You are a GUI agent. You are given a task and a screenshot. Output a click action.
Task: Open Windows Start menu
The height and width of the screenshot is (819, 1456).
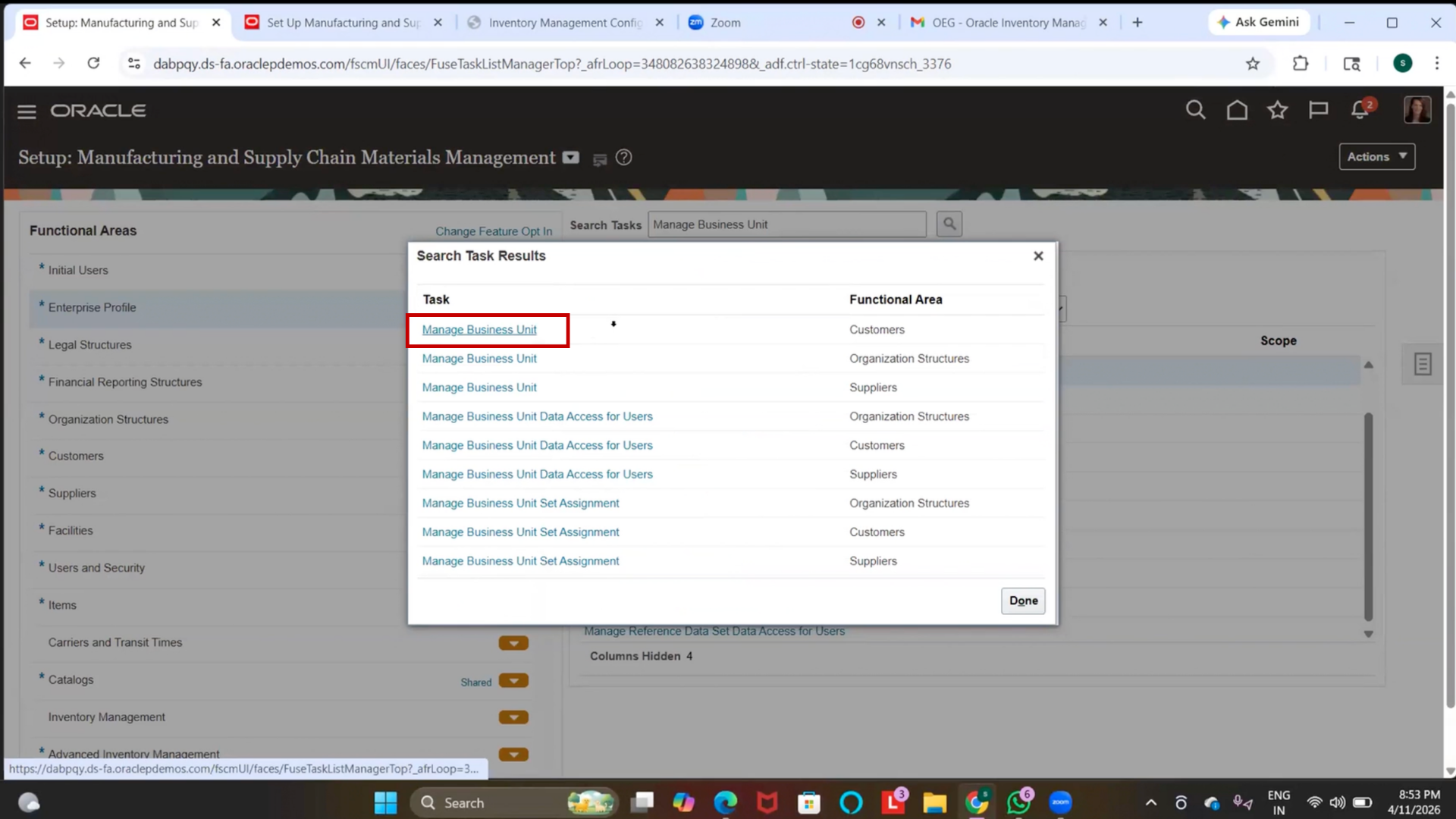coord(385,802)
